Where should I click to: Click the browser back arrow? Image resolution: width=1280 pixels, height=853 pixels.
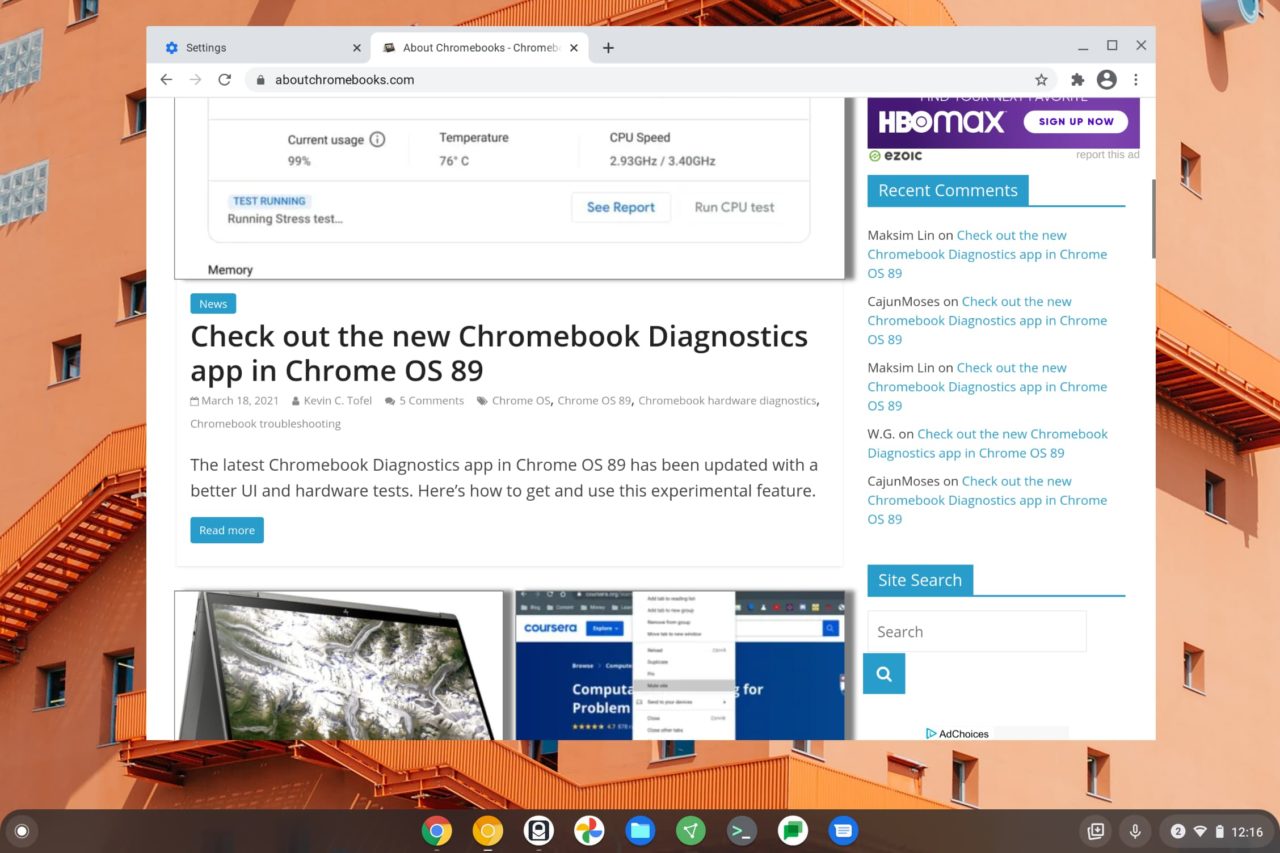coord(166,80)
